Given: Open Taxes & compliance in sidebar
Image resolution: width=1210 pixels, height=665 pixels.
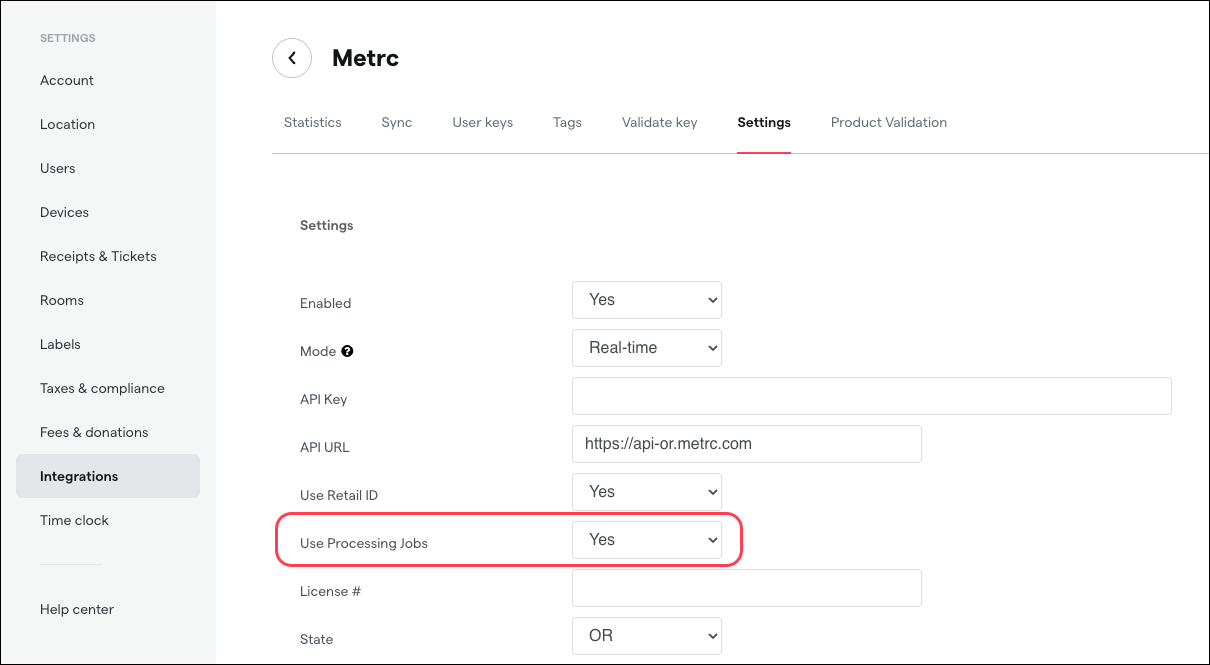Looking at the screenshot, I should [102, 388].
